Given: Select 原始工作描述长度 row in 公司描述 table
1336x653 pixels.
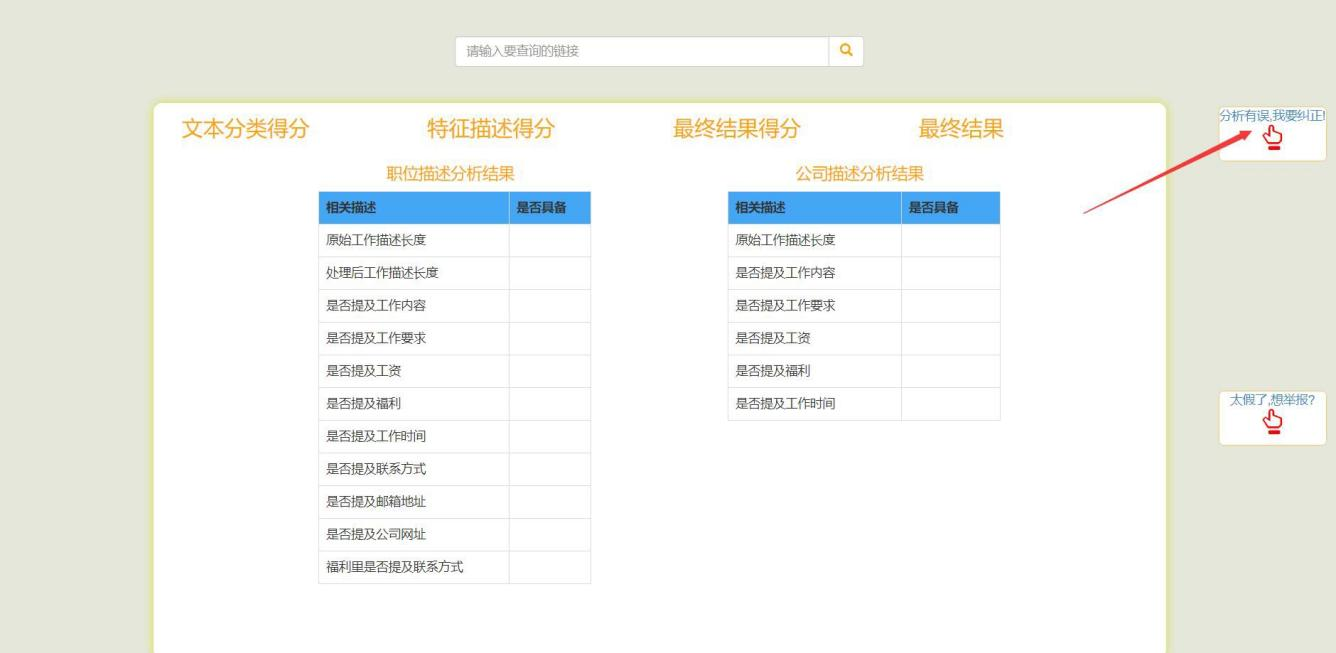Looking at the screenshot, I should click(x=864, y=240).
